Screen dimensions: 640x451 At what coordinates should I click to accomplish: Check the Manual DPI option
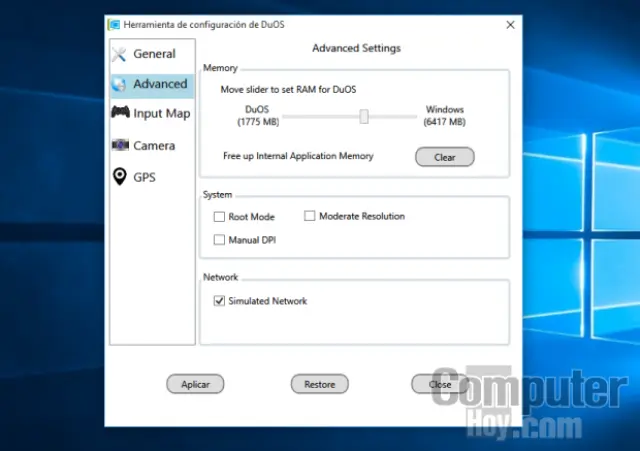pyautogui.click(x=219, y=240)
